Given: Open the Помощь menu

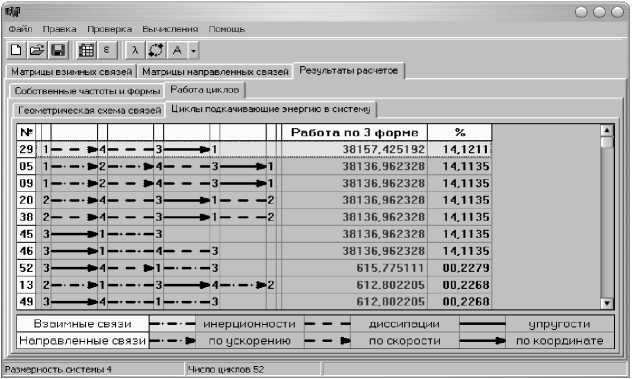Looking at the screenshot, I should tap(227, 29).
